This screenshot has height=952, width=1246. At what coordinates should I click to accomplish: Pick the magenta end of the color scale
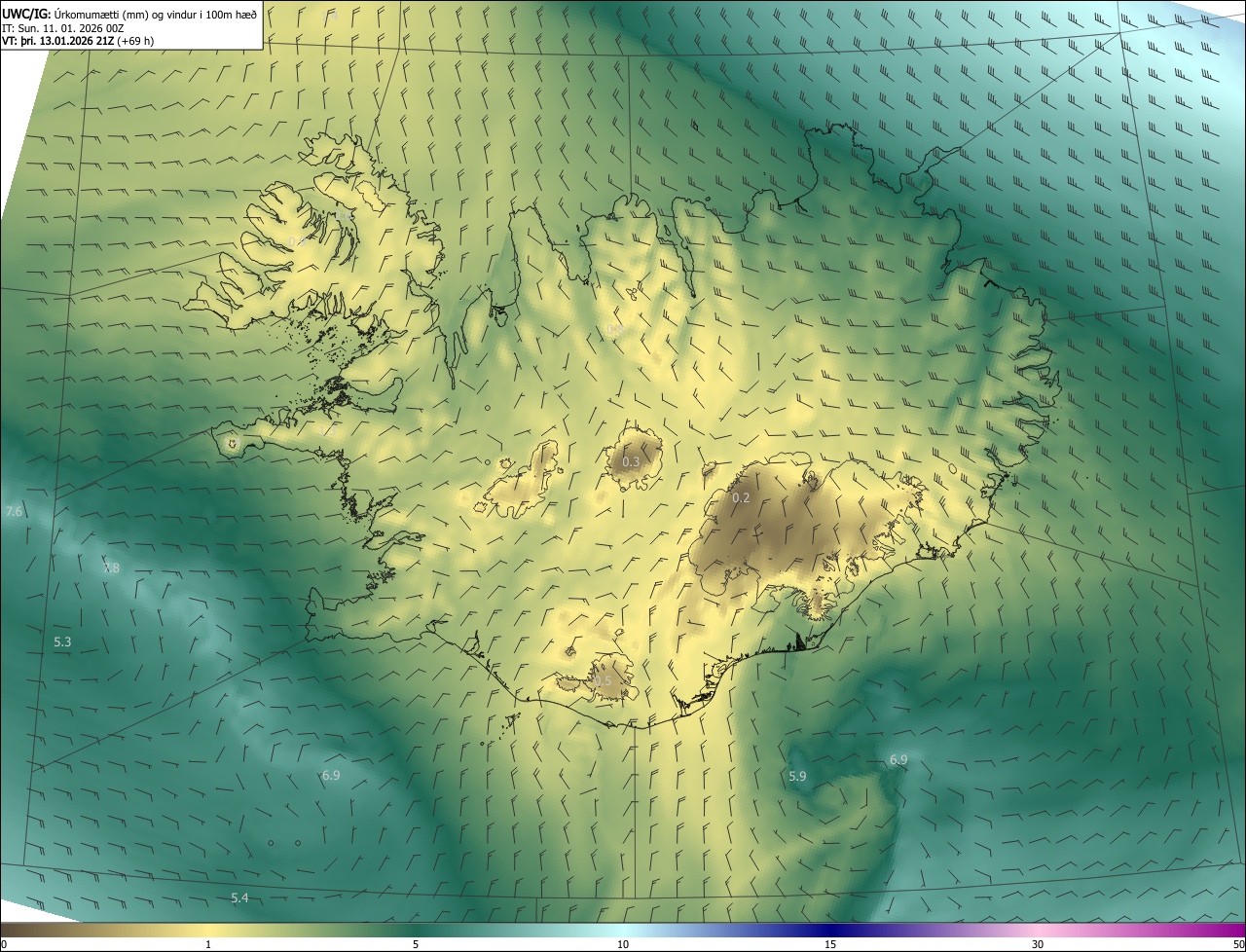1227,931
